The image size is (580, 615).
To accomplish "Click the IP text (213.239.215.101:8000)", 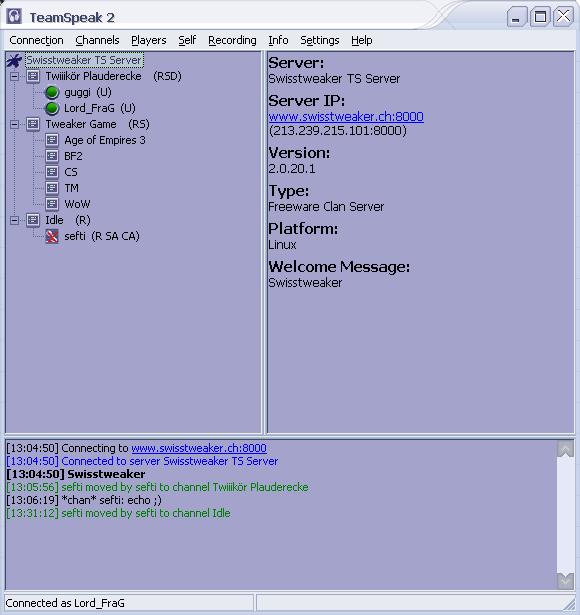I will pyautogui.click(x=338, y=131).
